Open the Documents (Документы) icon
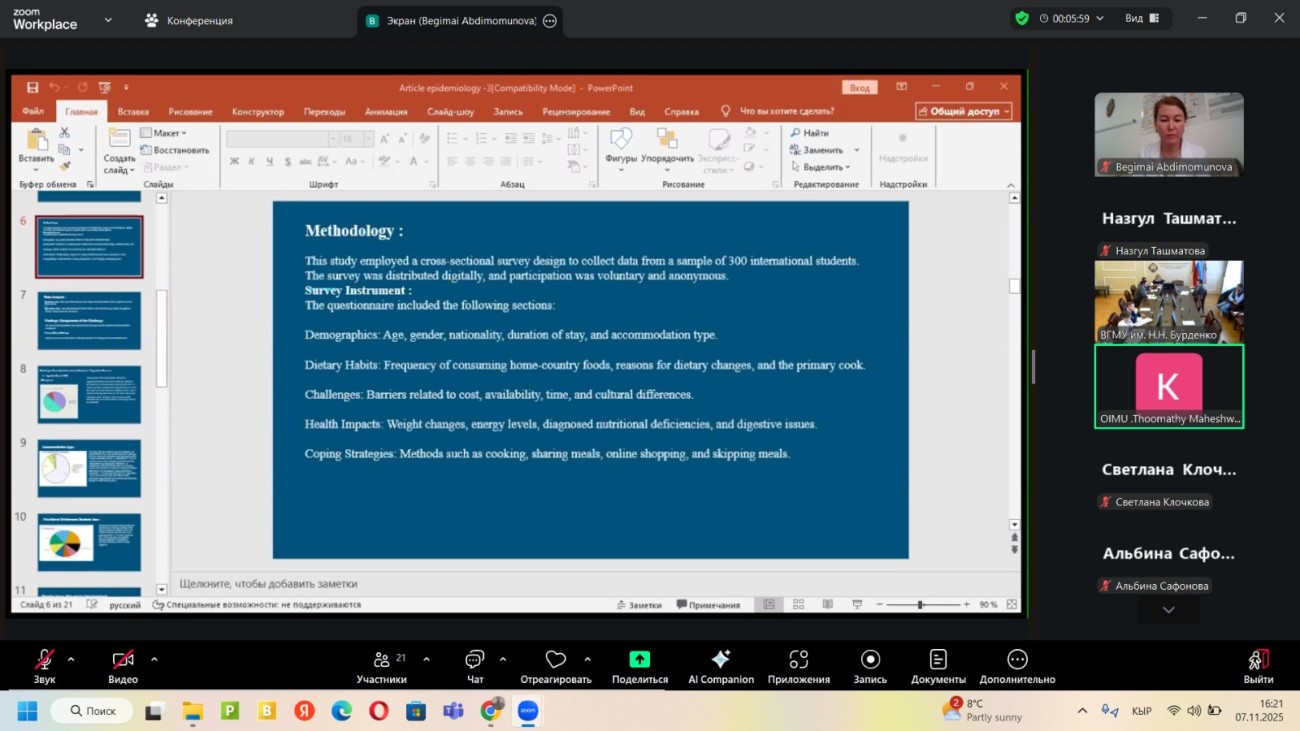Image resolution: width=1300 pixels, height=731 pixels. (938, 660)
